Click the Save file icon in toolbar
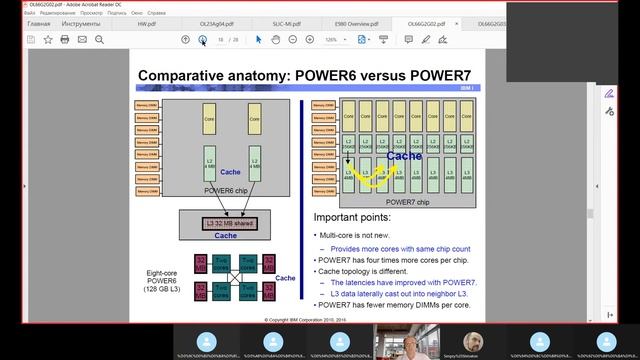Viewport: 640px width, 360px height. pyautogui.click(x=31, y=40)
